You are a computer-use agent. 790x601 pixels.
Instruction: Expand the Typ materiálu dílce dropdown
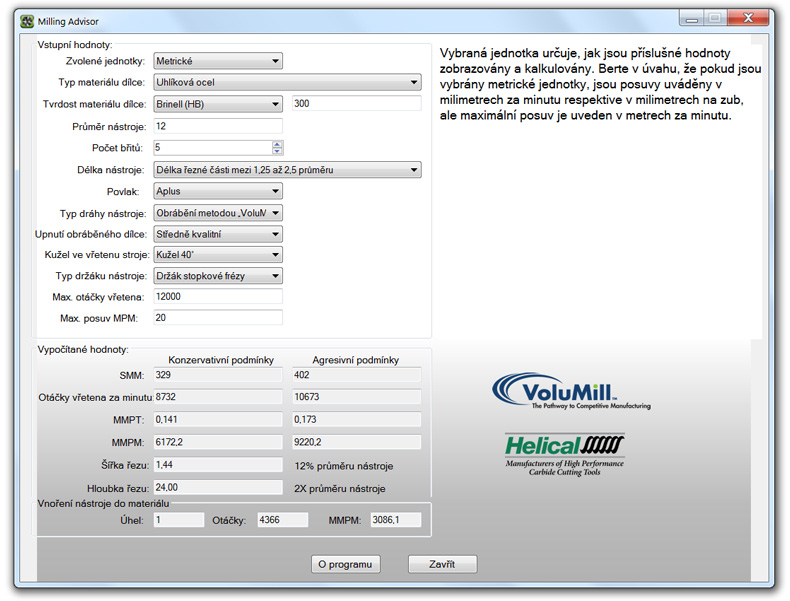coord(287,83)
